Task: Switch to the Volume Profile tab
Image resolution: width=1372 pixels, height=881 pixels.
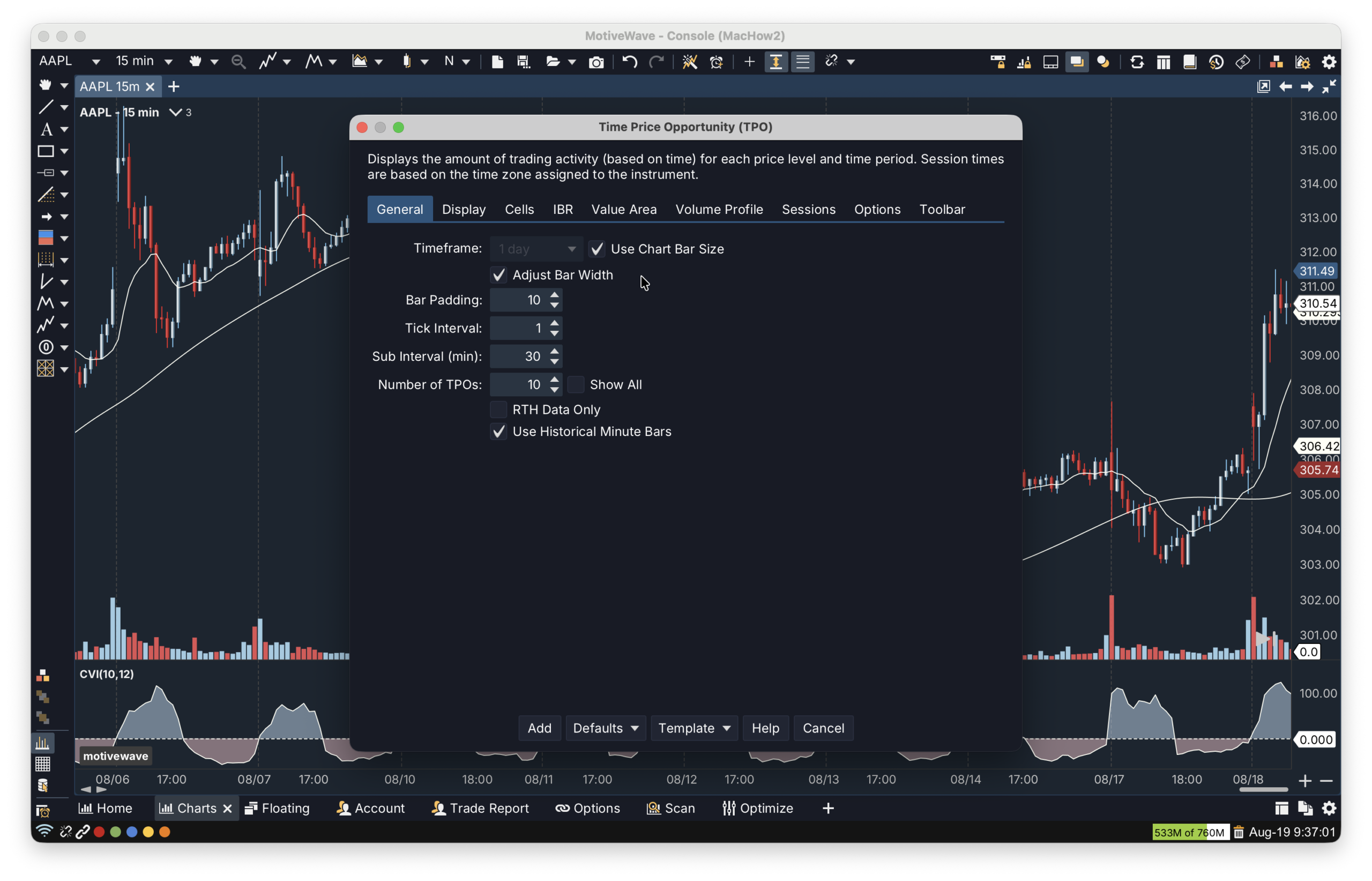Action: (719, 209)
